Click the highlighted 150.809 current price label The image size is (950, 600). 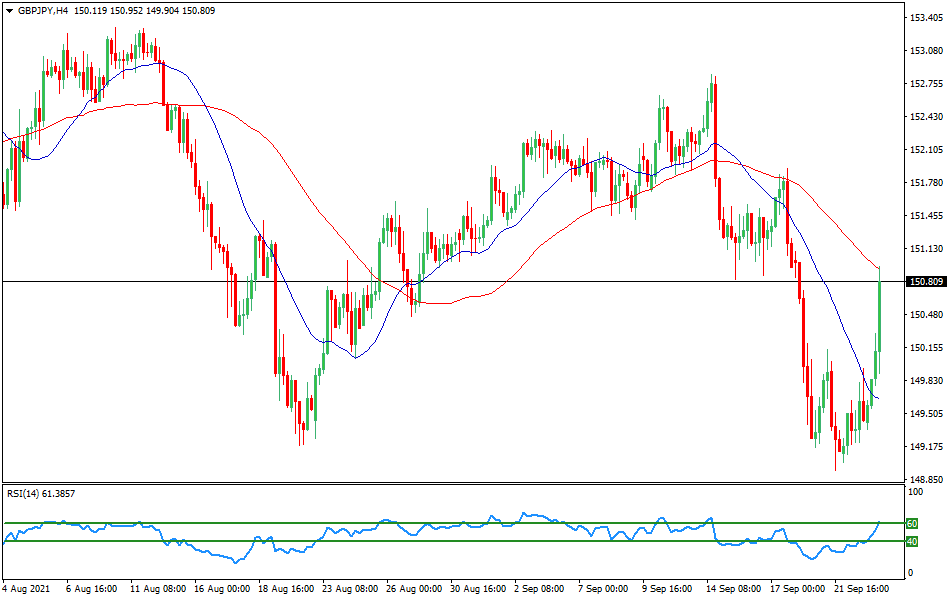[925, 282]
